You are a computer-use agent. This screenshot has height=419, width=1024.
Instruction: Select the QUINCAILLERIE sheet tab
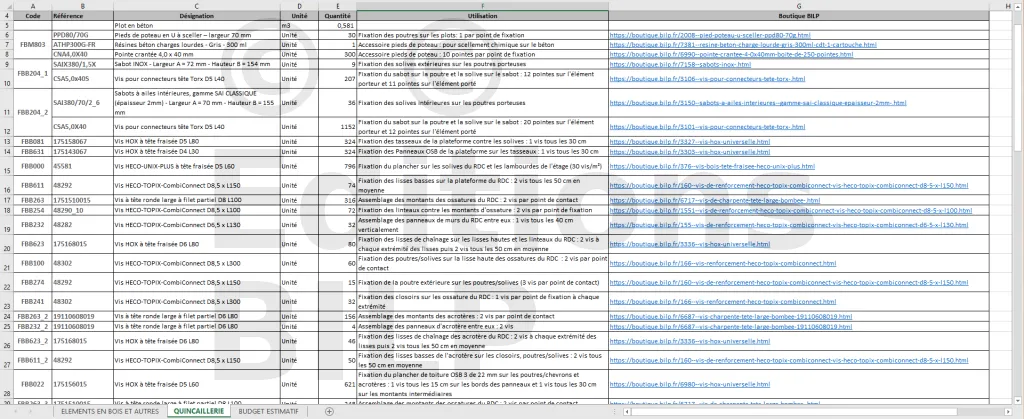point(198,411)
